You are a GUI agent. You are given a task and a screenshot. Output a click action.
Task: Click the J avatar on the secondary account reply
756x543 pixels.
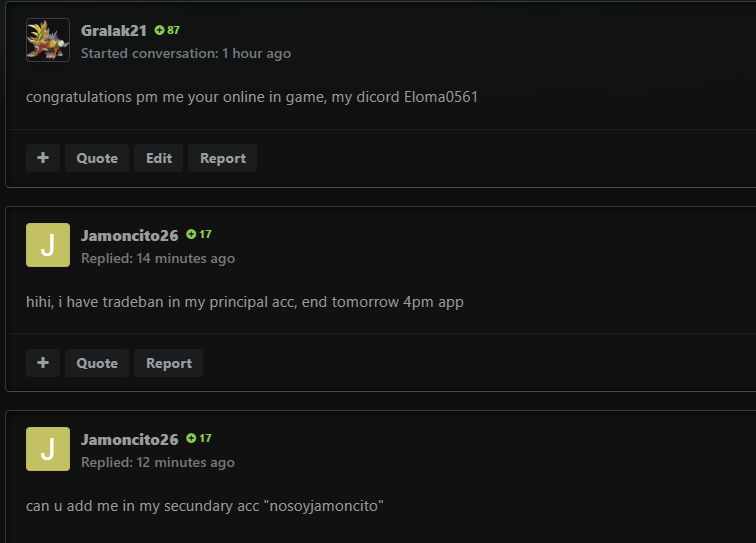pos(47,449)
